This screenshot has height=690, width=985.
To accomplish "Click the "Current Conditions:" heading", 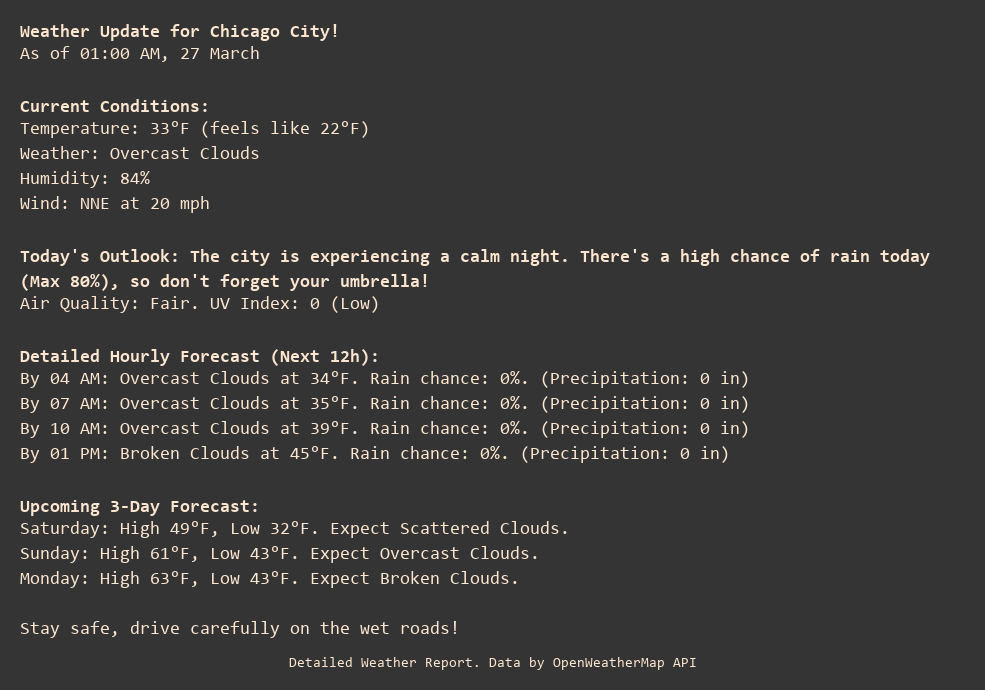I will (x=114, y=106).
